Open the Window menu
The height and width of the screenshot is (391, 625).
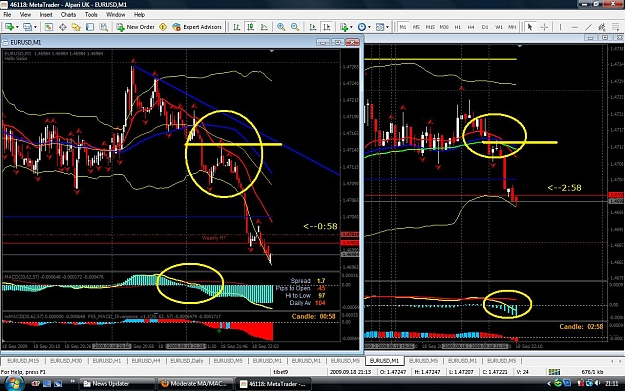(x=116, y=15)
